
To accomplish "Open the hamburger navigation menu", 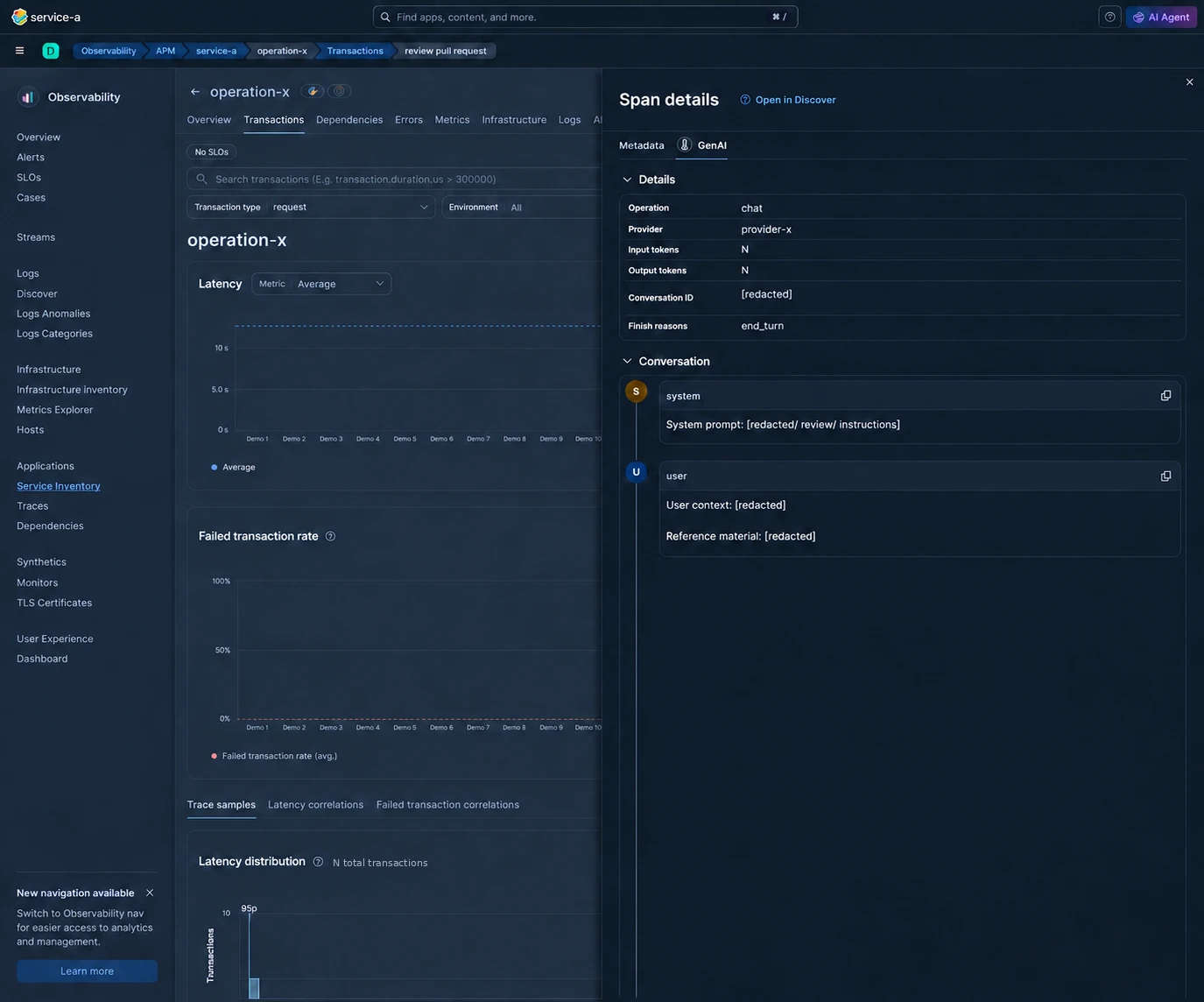I will (19, 51).
